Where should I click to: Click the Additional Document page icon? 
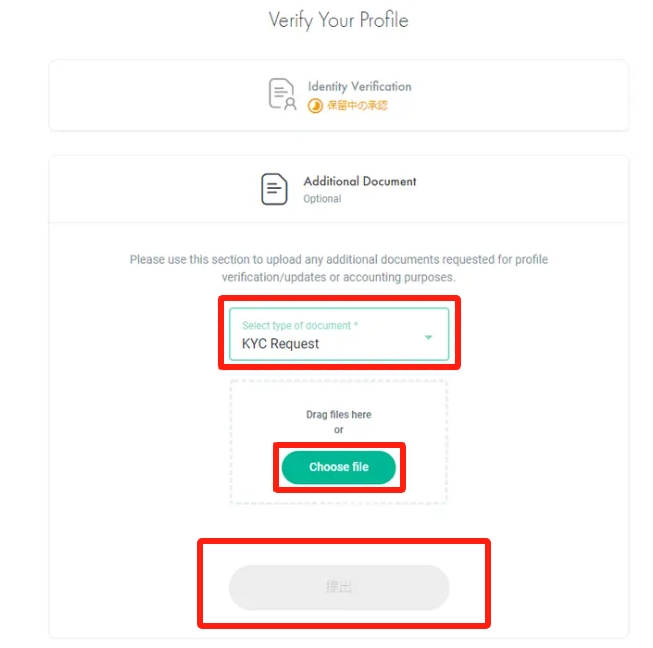(x=275, y=189)
